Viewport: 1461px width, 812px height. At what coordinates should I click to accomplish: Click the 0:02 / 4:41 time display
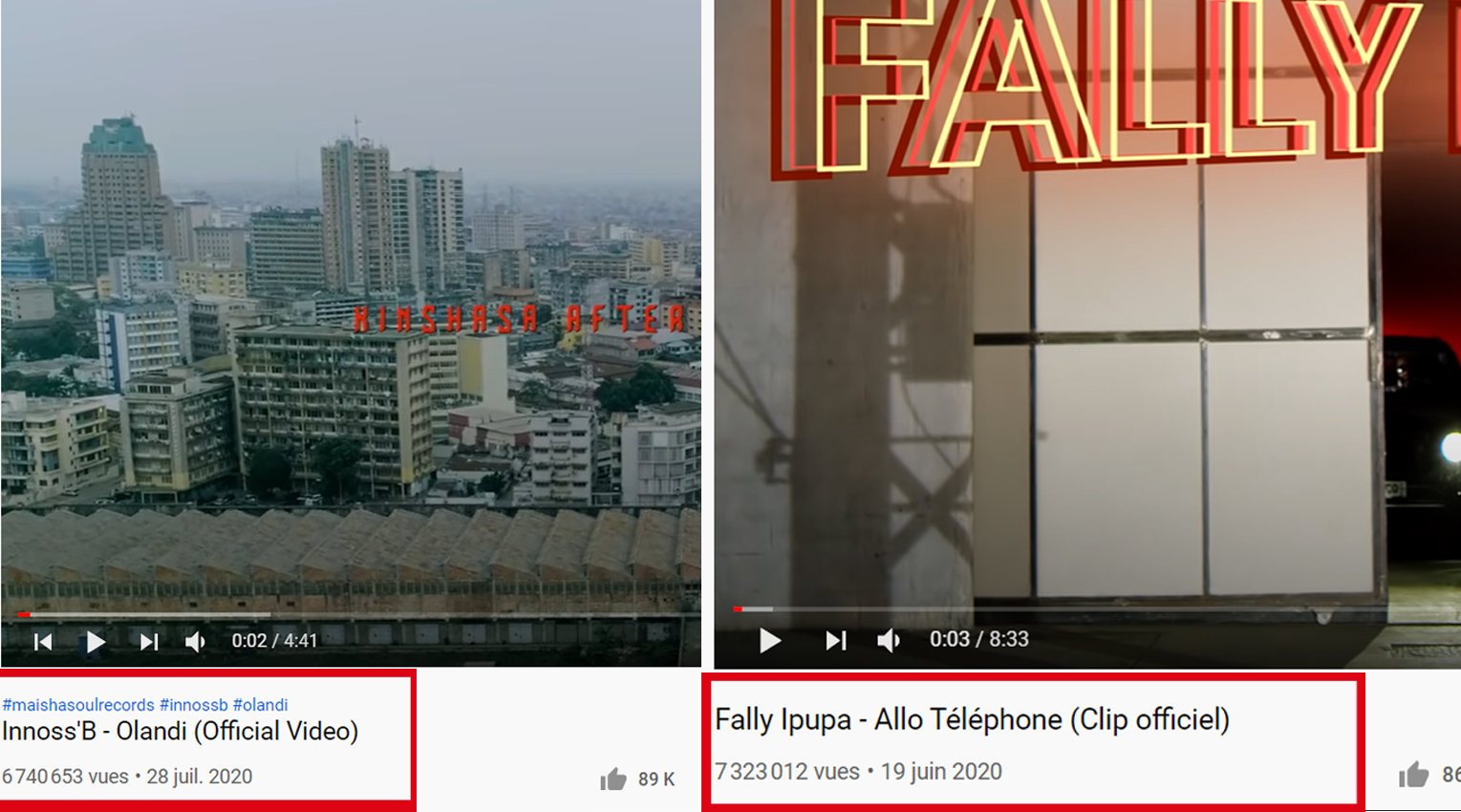coord(274,641)
